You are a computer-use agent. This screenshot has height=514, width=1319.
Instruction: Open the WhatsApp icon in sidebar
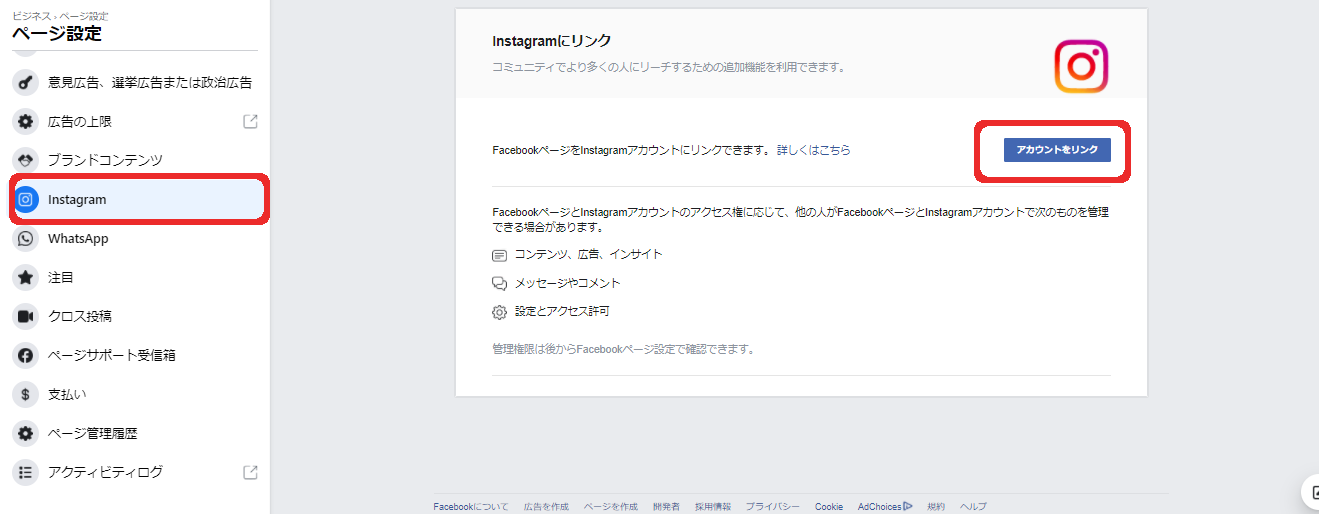pos(25,239)
